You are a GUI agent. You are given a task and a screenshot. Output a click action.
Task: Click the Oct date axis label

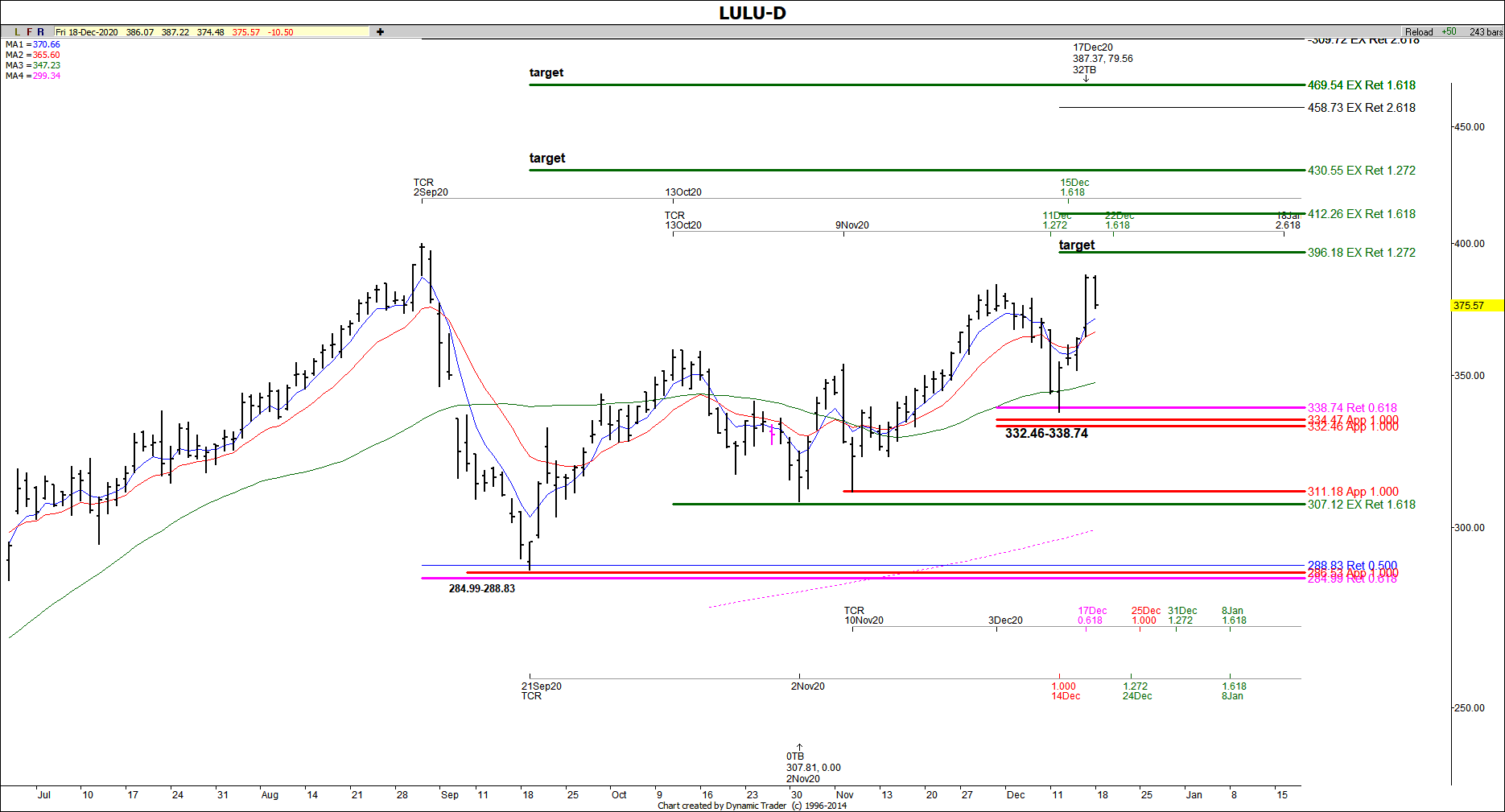619,795
